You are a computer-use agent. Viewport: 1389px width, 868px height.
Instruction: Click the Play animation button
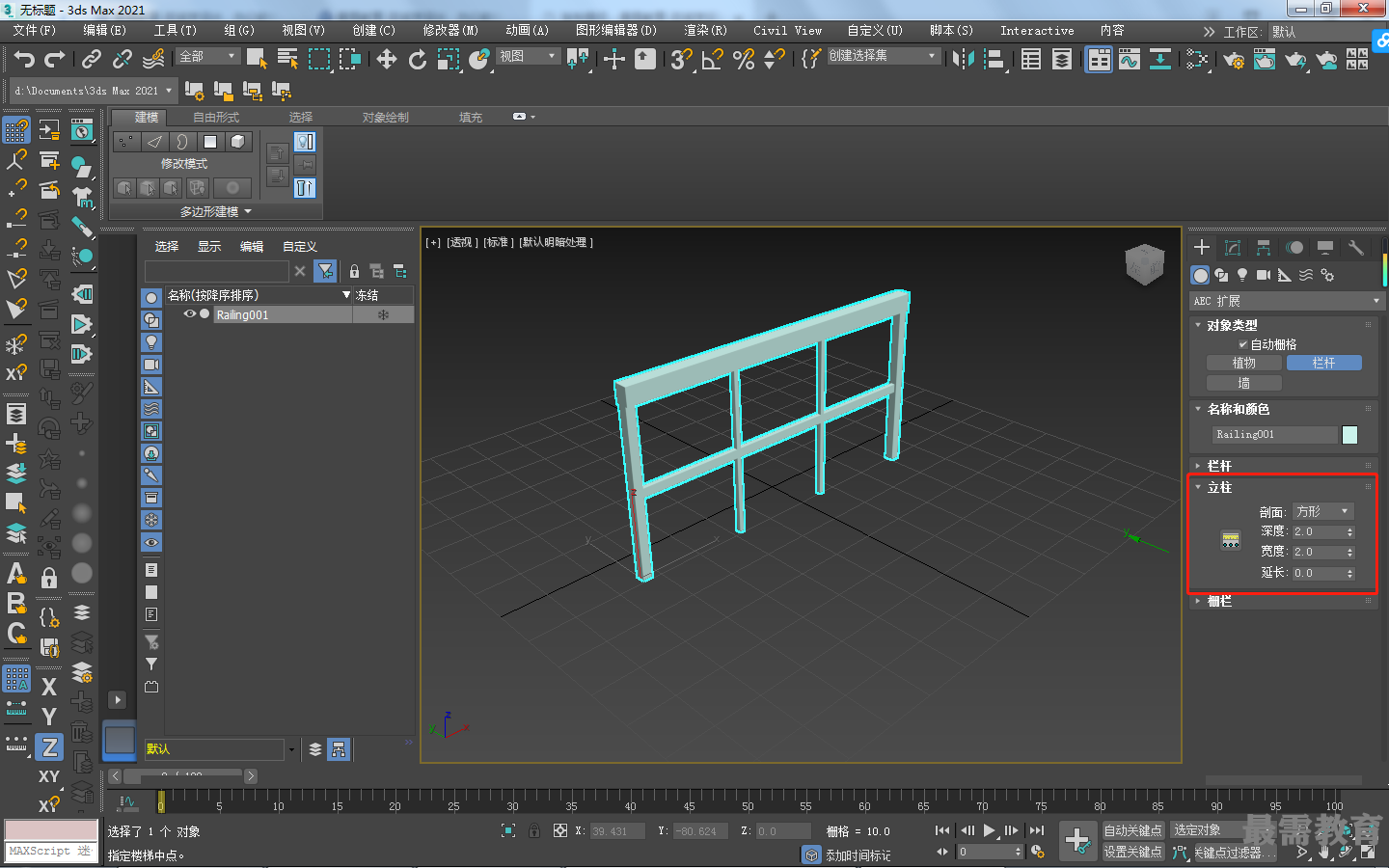(x=990, y=830)
